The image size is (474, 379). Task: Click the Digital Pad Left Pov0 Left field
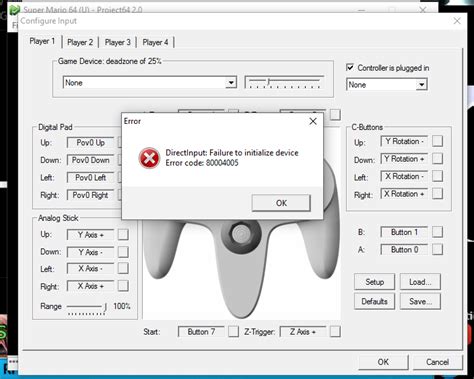tap(90, 178)
